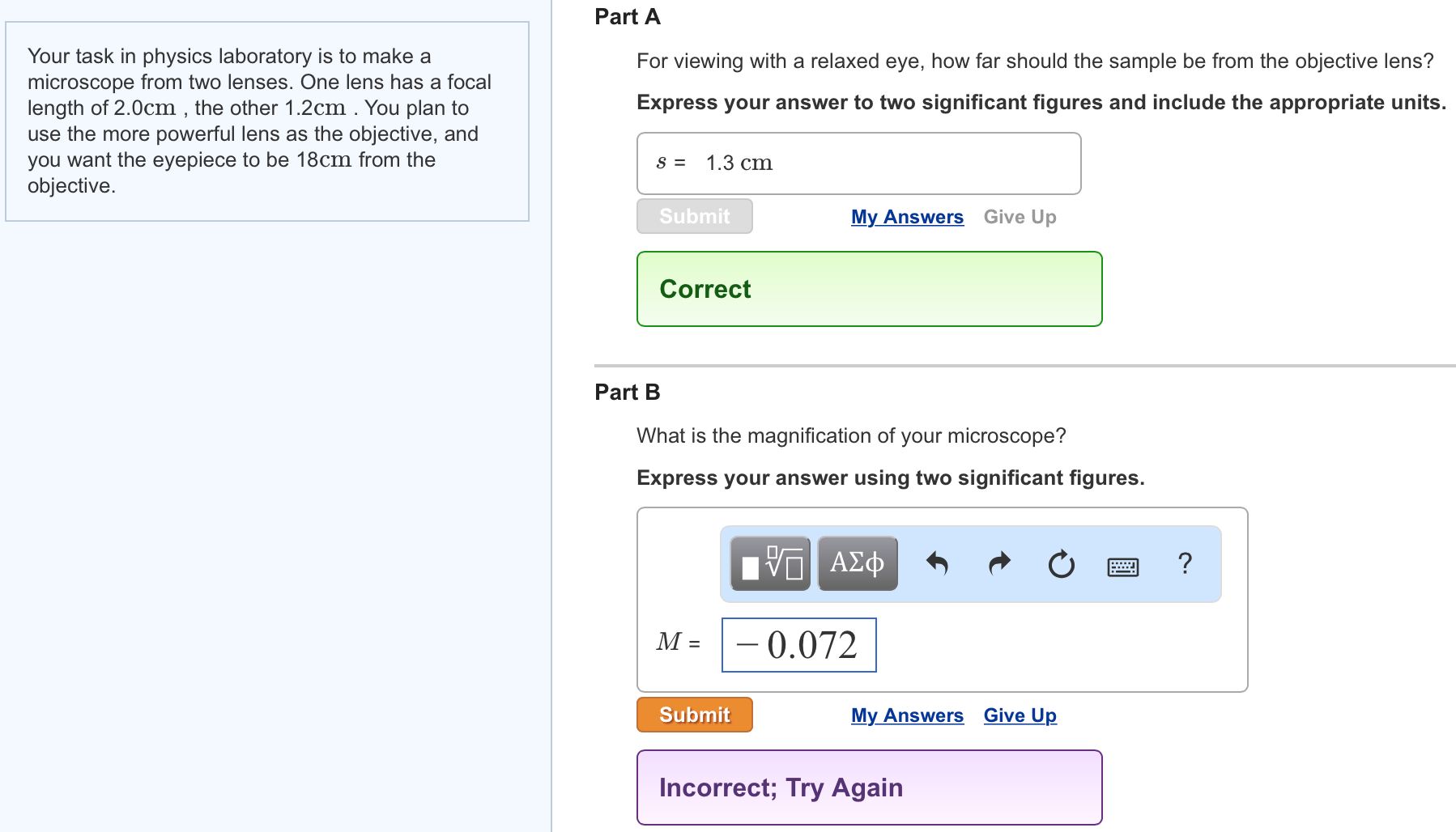Open My Answers for Part A
This screenshot has width=1456, height=832.
click(x=906, y=216)
